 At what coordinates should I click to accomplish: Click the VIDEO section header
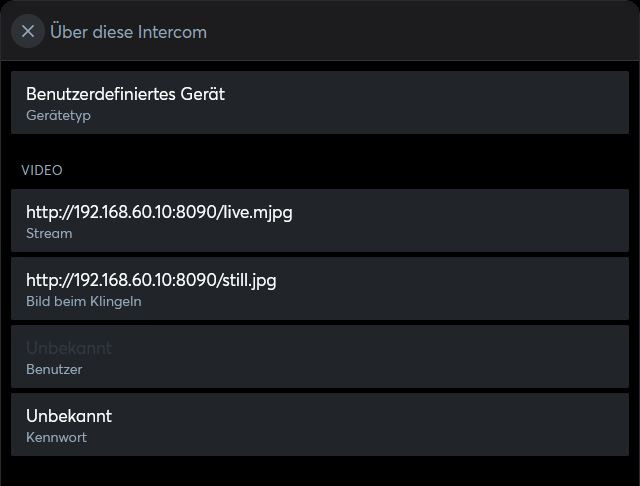click(42, 170)
